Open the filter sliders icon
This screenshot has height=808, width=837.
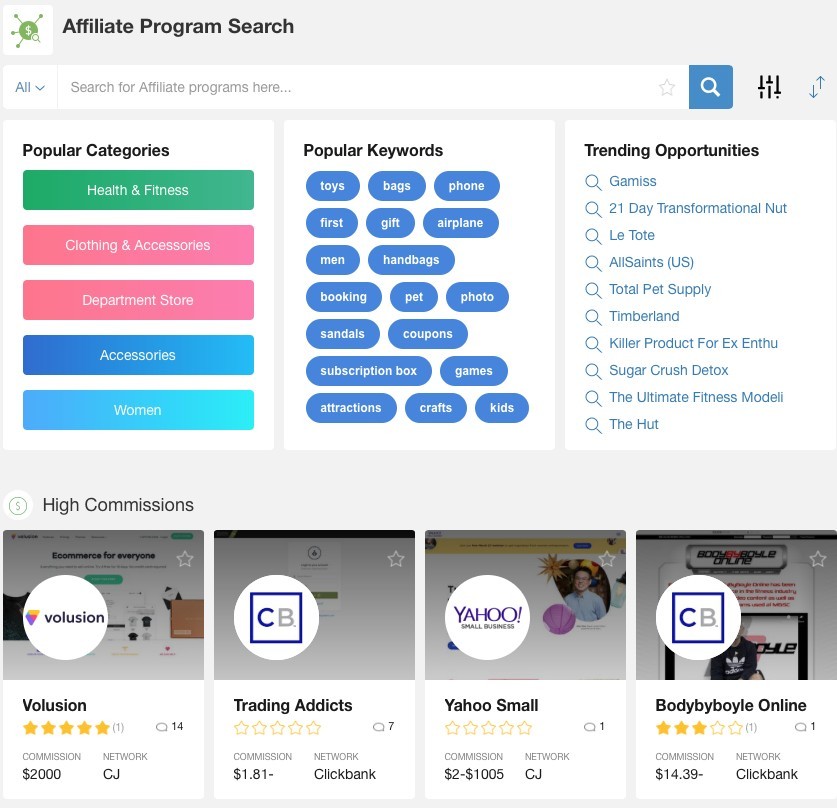(x=769, y=87)
